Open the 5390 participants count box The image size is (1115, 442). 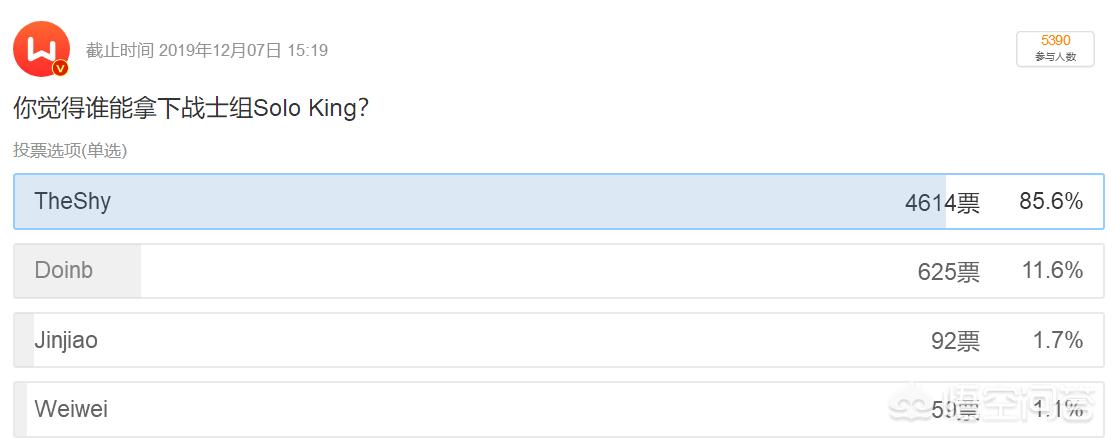(x=1055, y=48)
